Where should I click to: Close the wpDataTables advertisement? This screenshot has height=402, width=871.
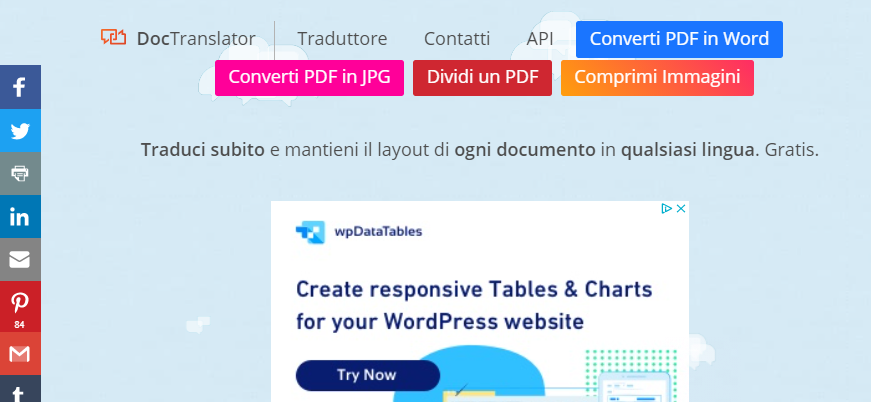click(x=682, y=209)
